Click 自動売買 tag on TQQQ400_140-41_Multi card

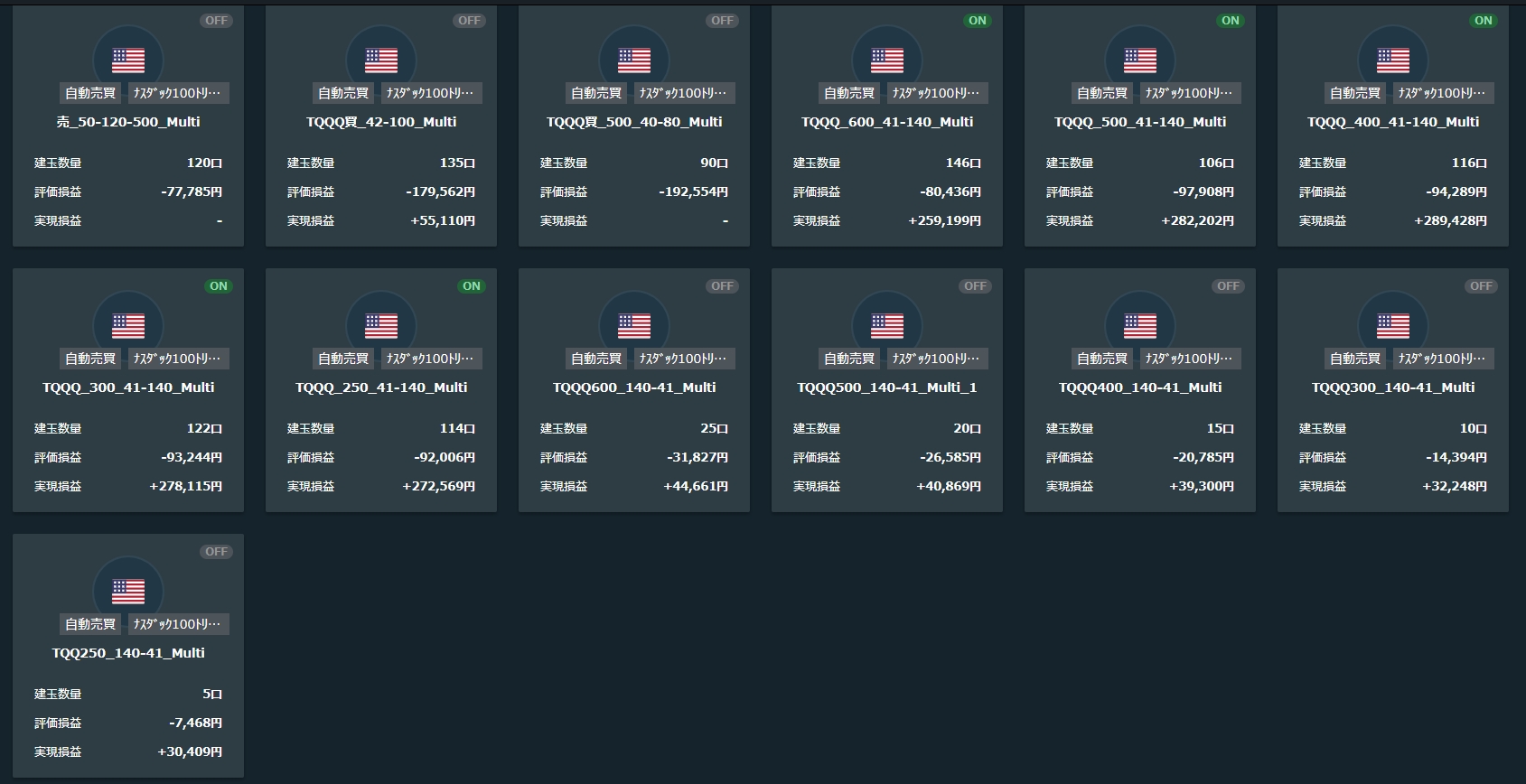pyautogui.click(x=1102, y=359)
